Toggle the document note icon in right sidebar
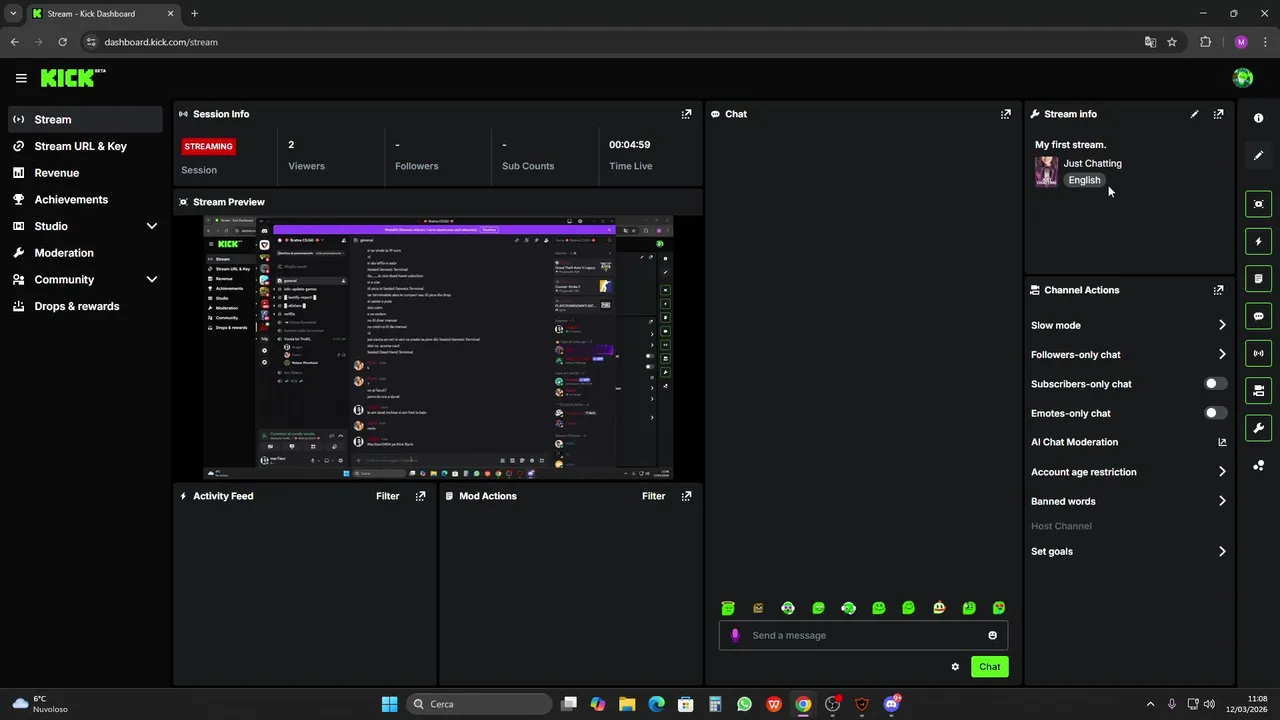 tap(1259, 278)
